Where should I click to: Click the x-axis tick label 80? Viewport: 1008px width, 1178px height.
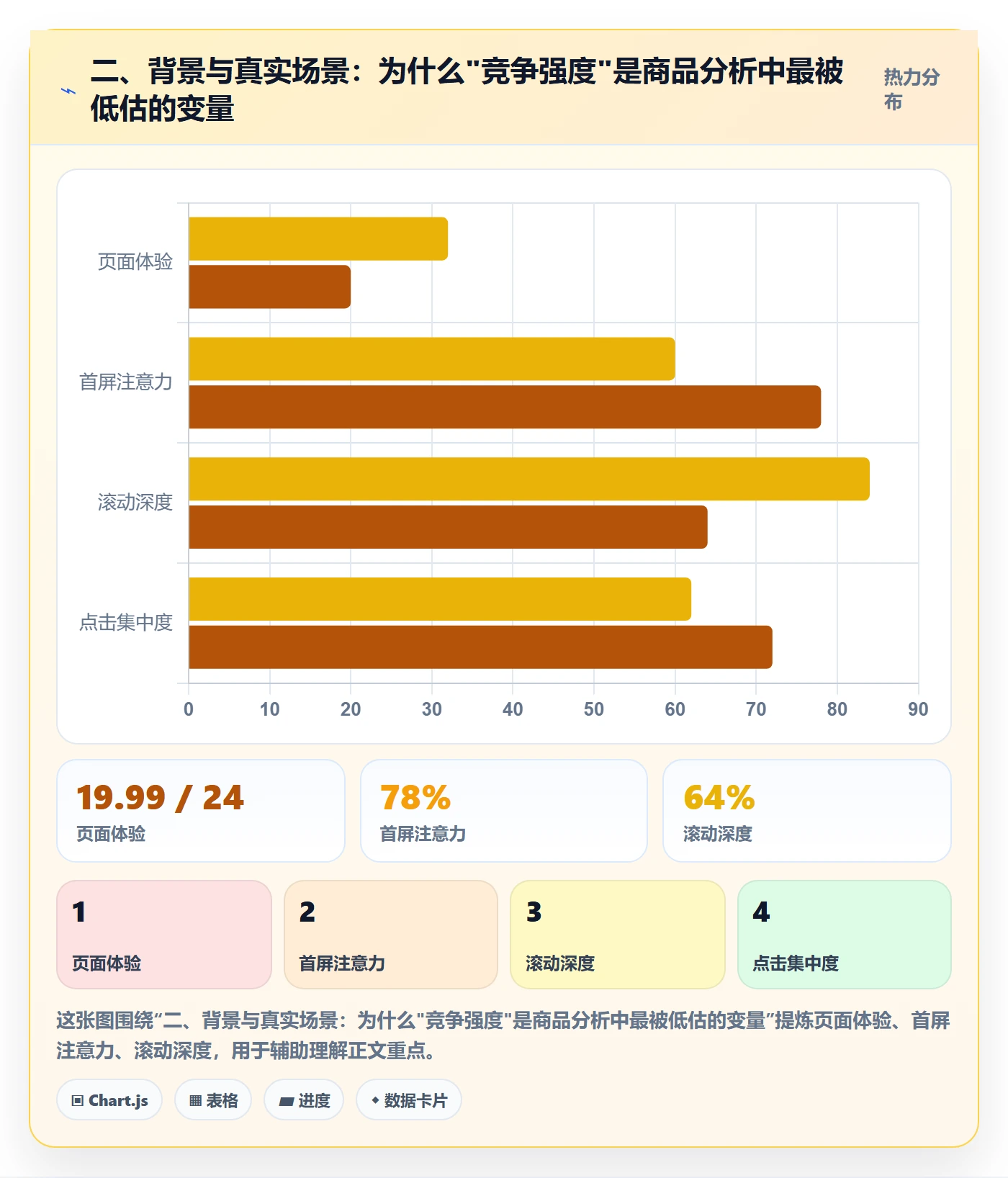click(837, 709)
